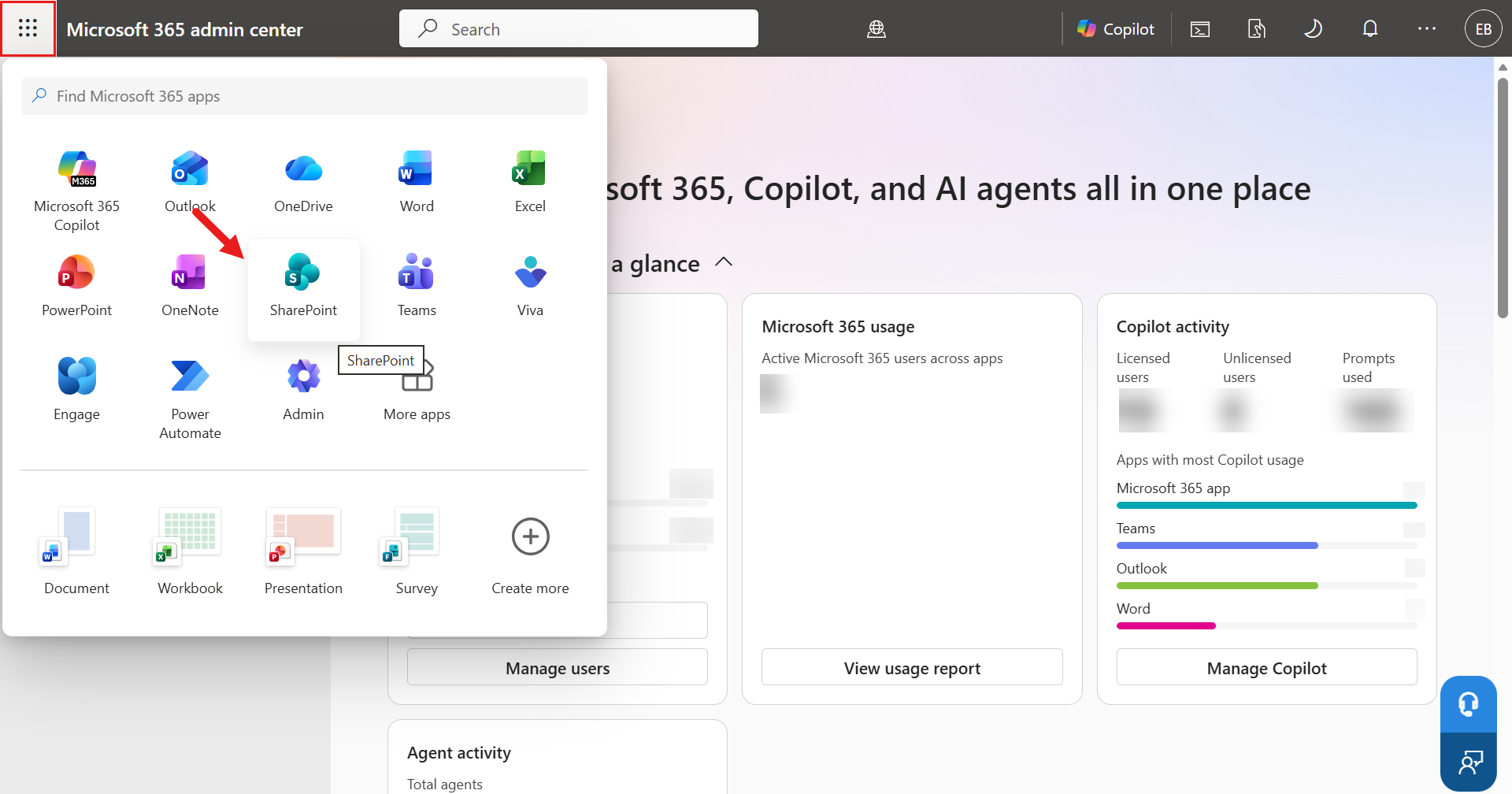Screen dimensions: 1512x794
Task: Collapse the at a glance section
Action: click(724, 262)
